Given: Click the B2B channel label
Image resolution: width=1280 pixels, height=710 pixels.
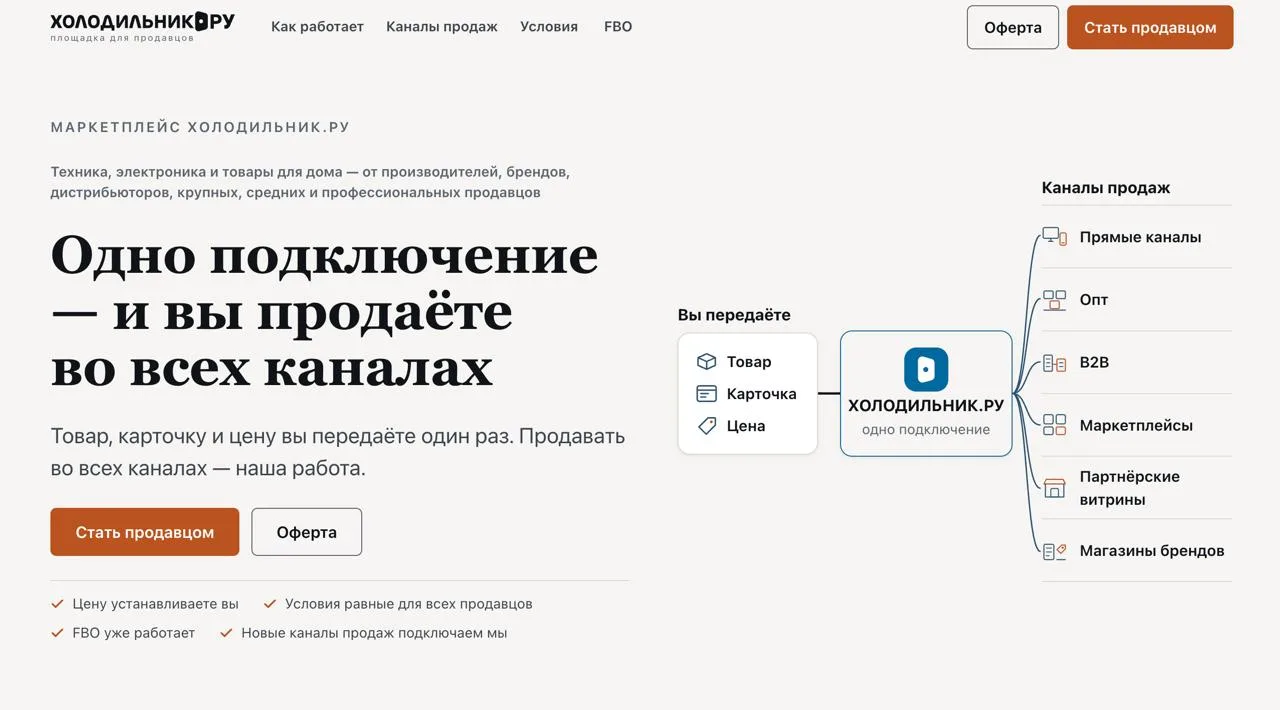Looking at the screenshot, I should coord(1094,362).
